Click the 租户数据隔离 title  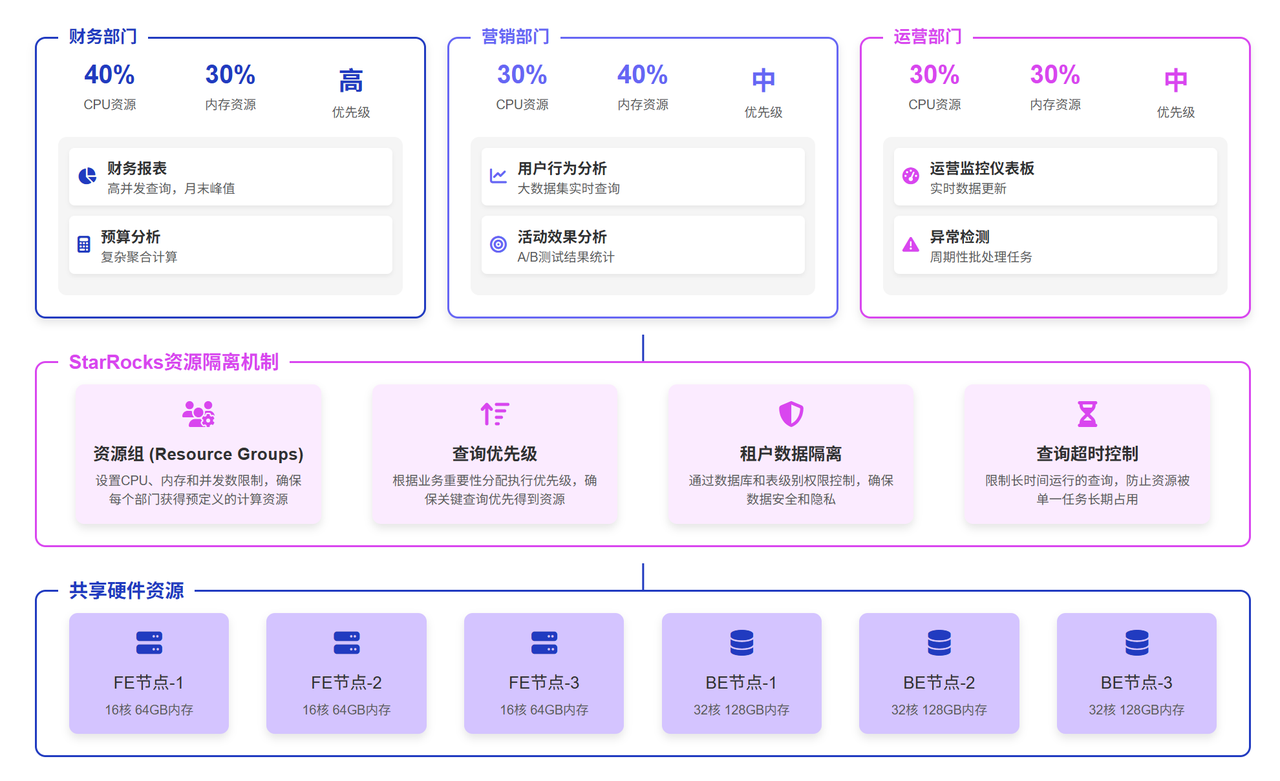791,454
